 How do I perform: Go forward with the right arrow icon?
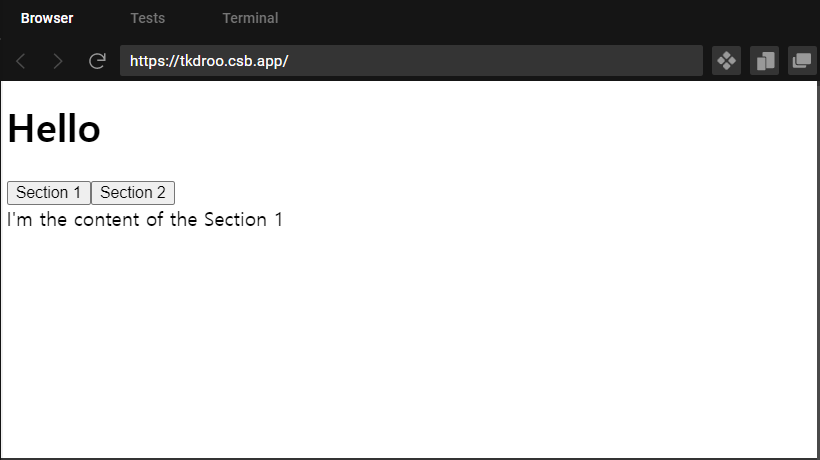click(x=58, y=61)
